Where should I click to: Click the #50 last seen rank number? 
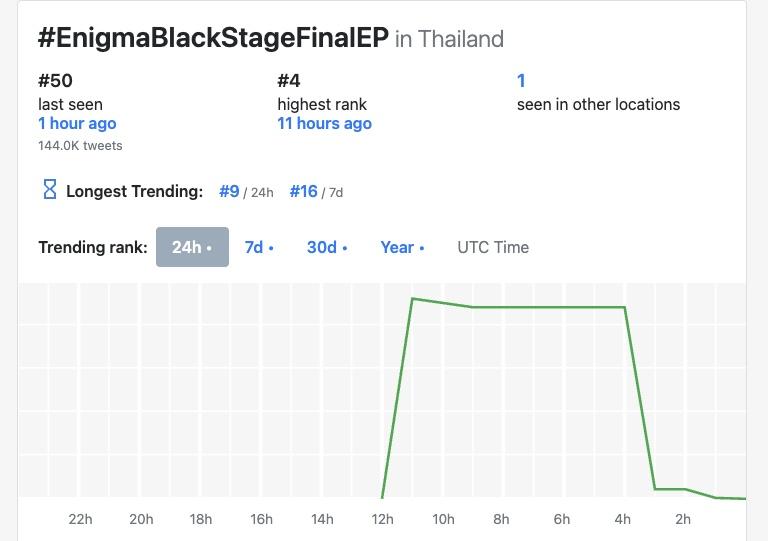pos(55,81)
